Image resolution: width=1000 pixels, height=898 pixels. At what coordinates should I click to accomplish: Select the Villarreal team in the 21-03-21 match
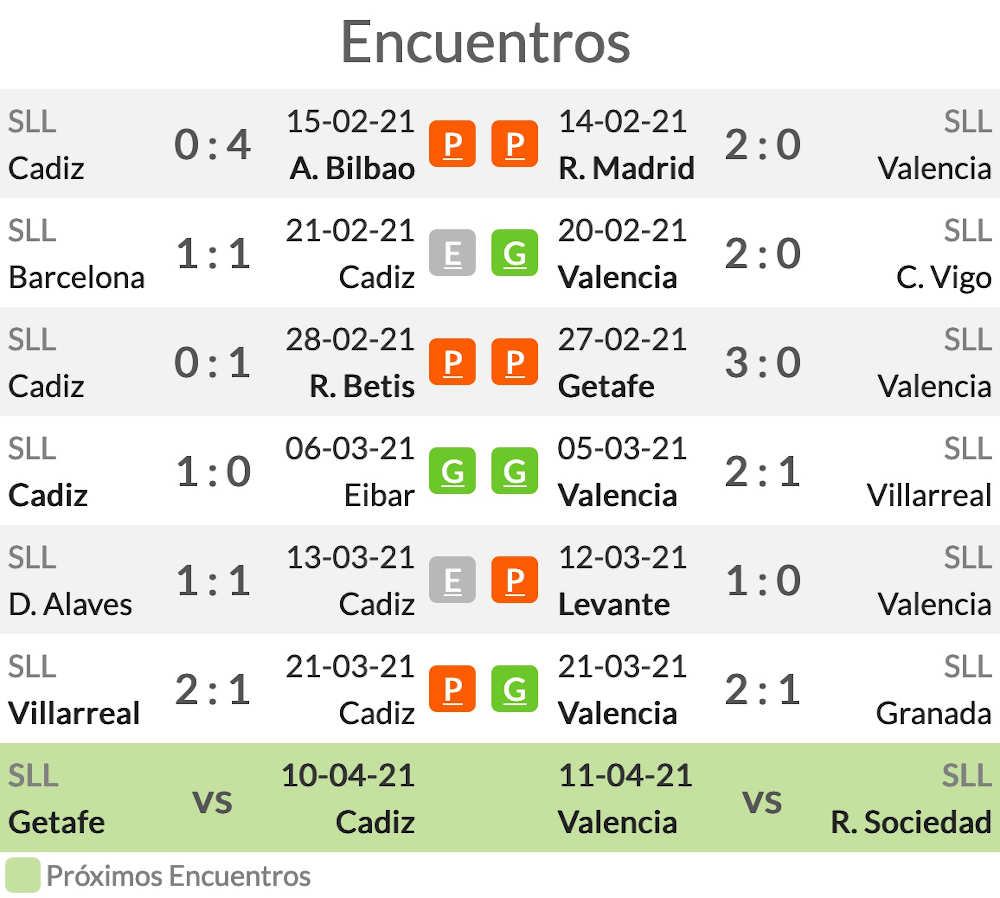pyautogui.click(x=74, y=714)
